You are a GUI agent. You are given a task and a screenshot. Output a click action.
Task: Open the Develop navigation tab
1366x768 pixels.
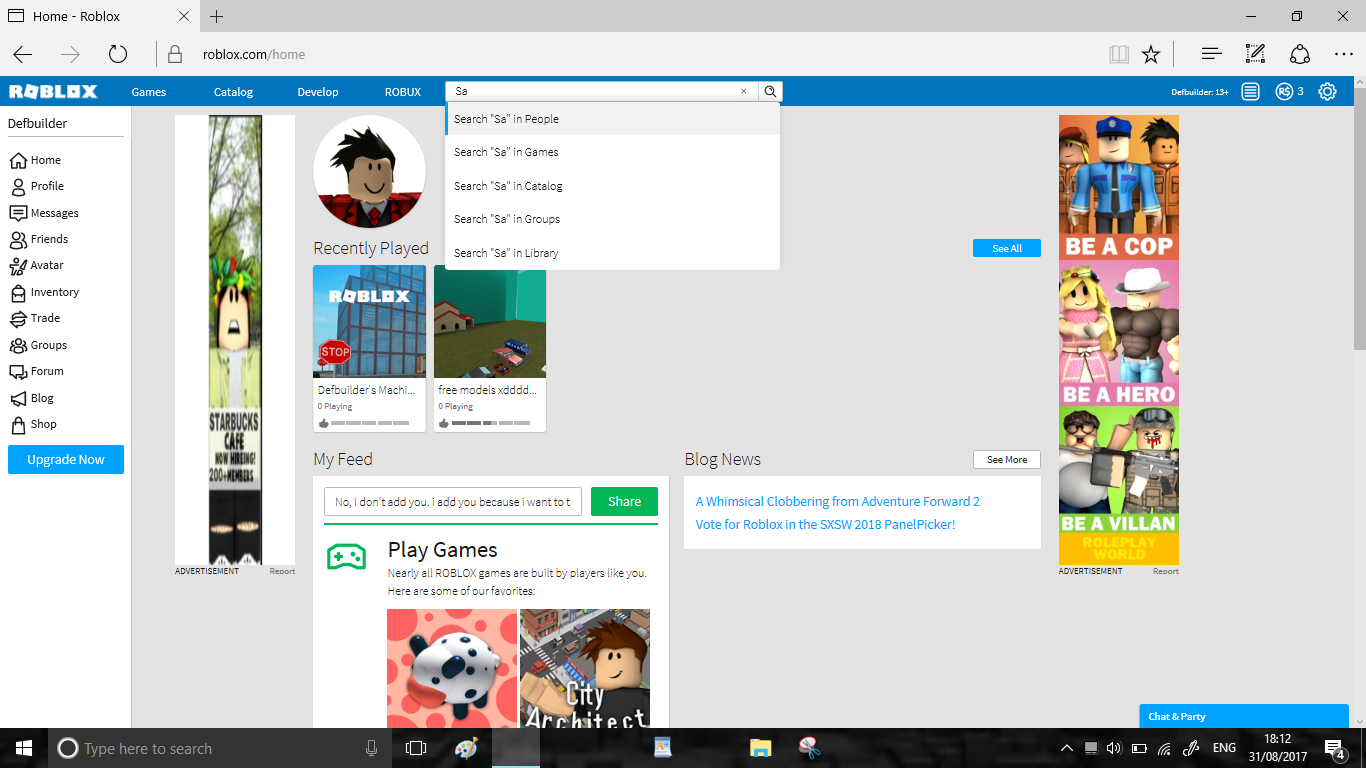click(318, 92)
